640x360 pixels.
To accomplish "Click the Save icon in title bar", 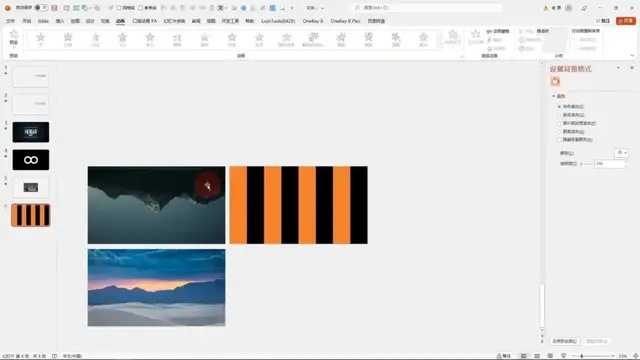I will click(54, 8).
